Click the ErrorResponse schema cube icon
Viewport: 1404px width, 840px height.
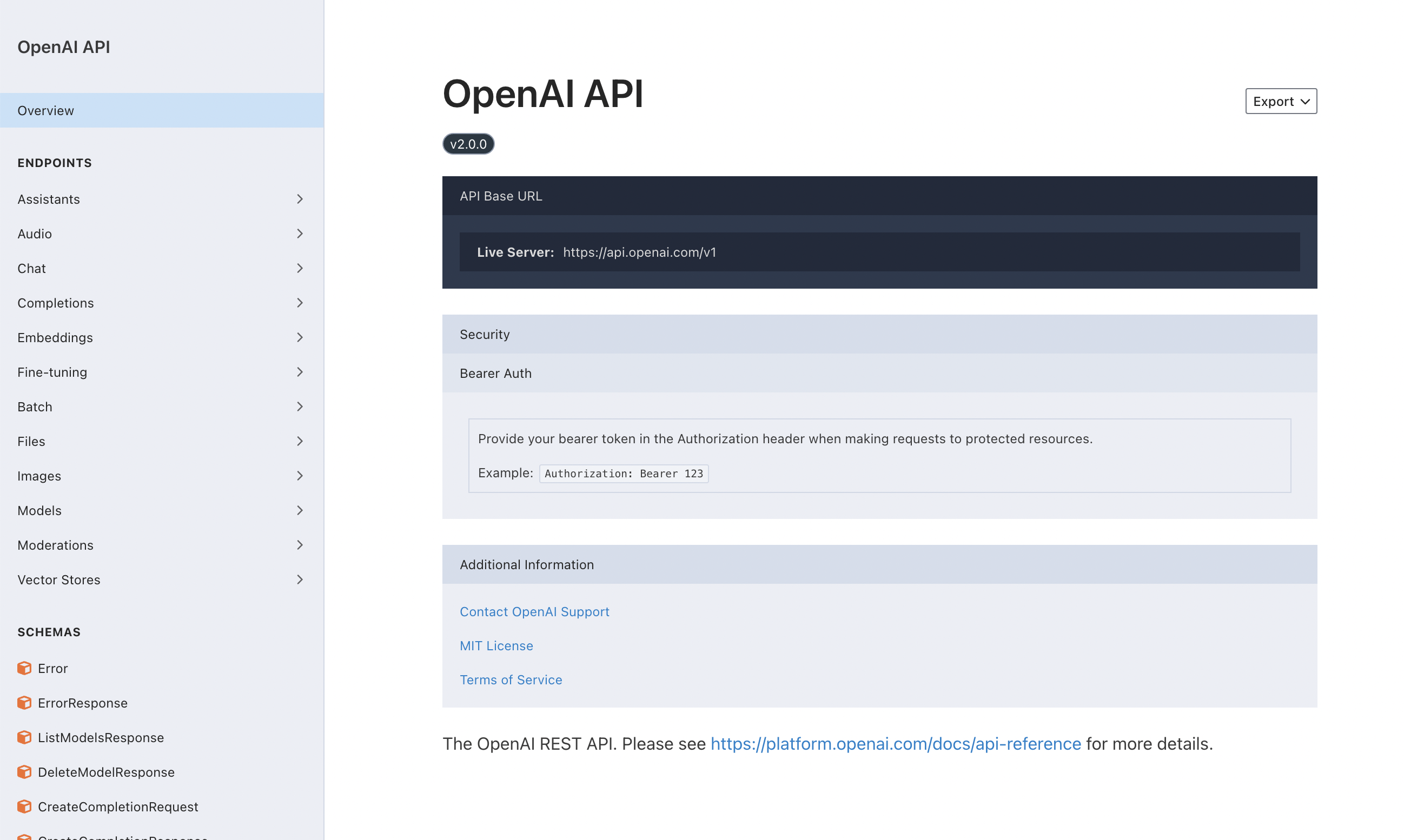pos(24,703)
